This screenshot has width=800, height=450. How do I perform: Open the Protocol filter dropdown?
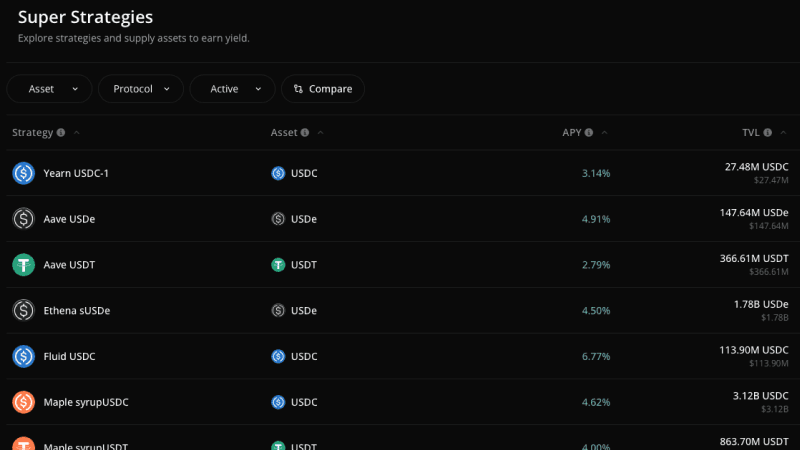tap(141, 89)
